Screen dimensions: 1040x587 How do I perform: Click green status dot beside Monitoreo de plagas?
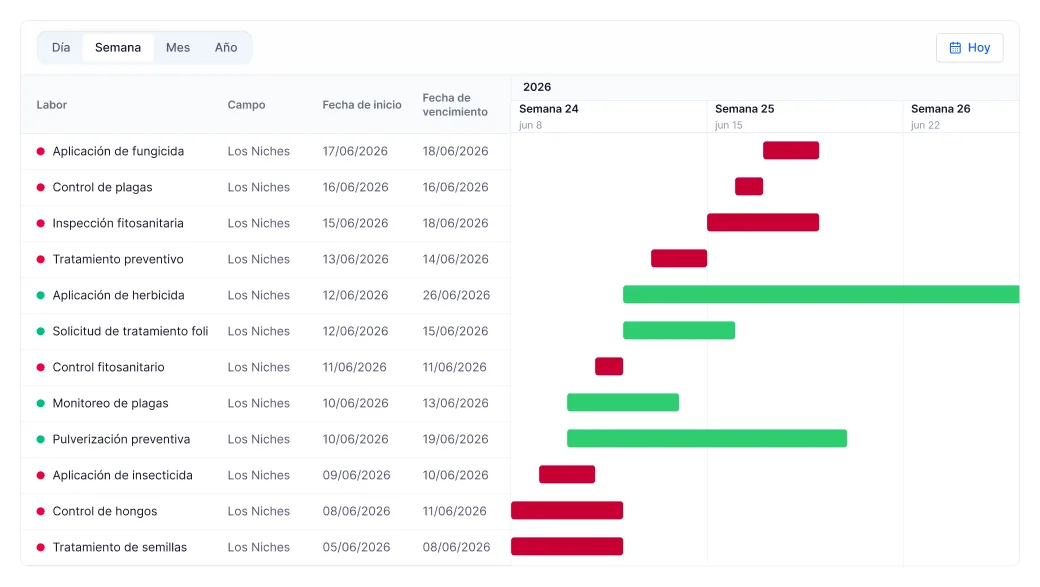40,403
